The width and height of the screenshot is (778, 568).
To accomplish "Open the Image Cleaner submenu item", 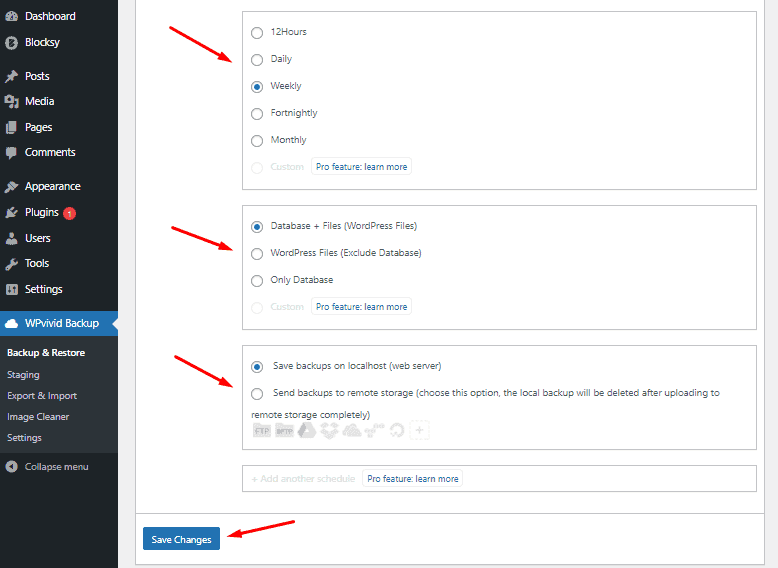I will 38,417.
